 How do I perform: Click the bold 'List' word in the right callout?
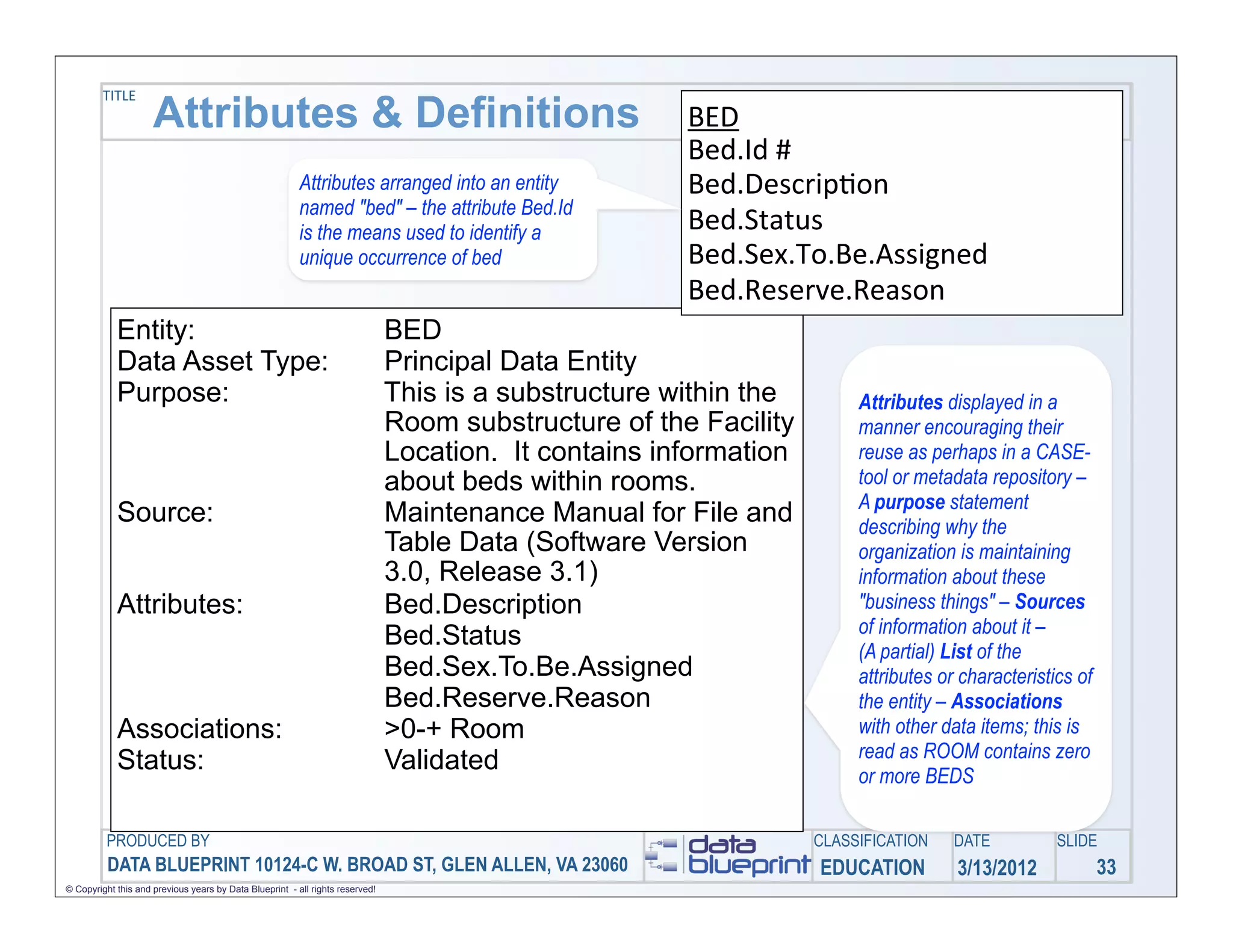(x=956, y=651)
